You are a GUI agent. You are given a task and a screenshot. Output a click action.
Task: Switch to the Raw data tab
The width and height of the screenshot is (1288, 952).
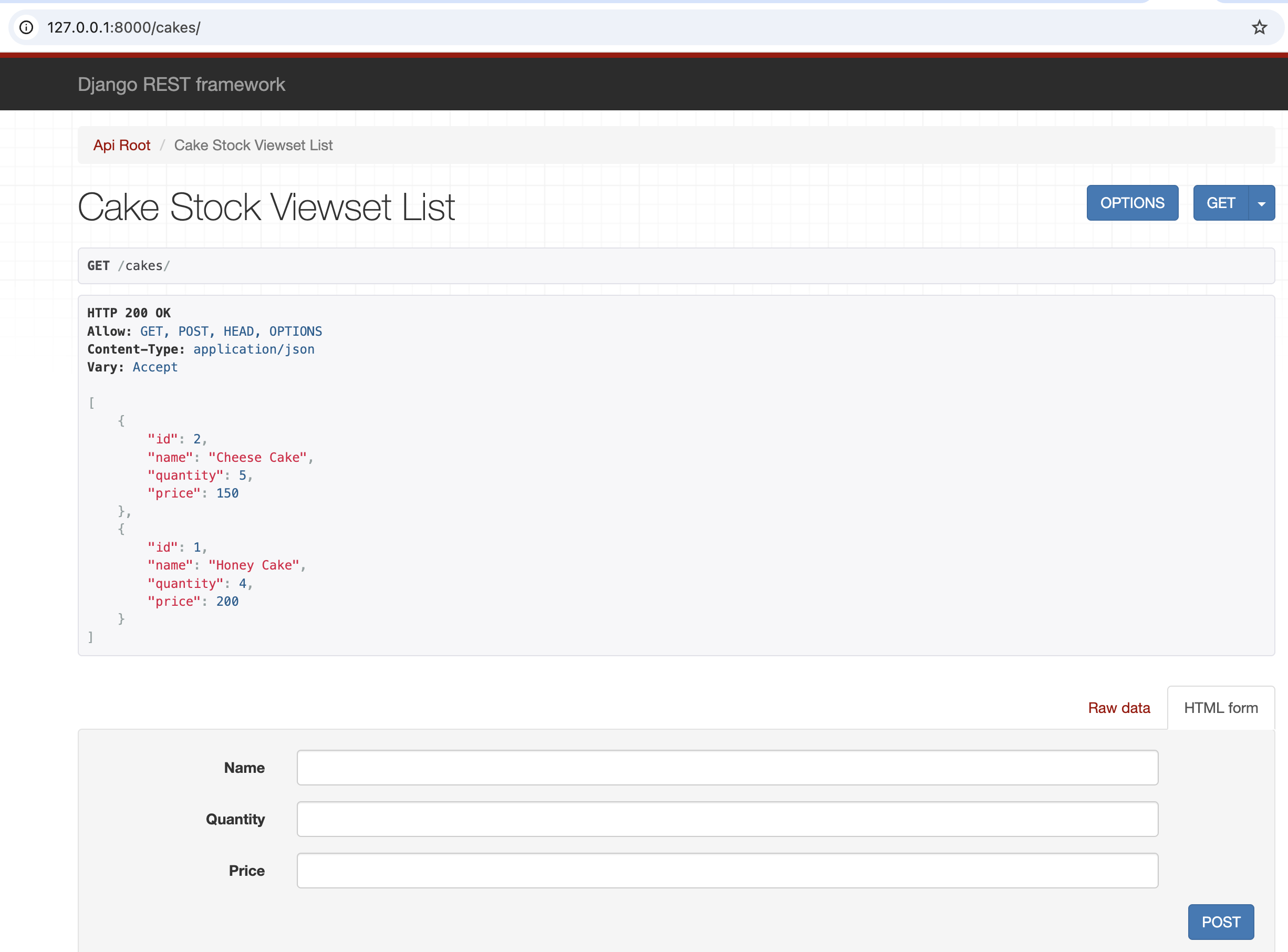(1119, 708)
